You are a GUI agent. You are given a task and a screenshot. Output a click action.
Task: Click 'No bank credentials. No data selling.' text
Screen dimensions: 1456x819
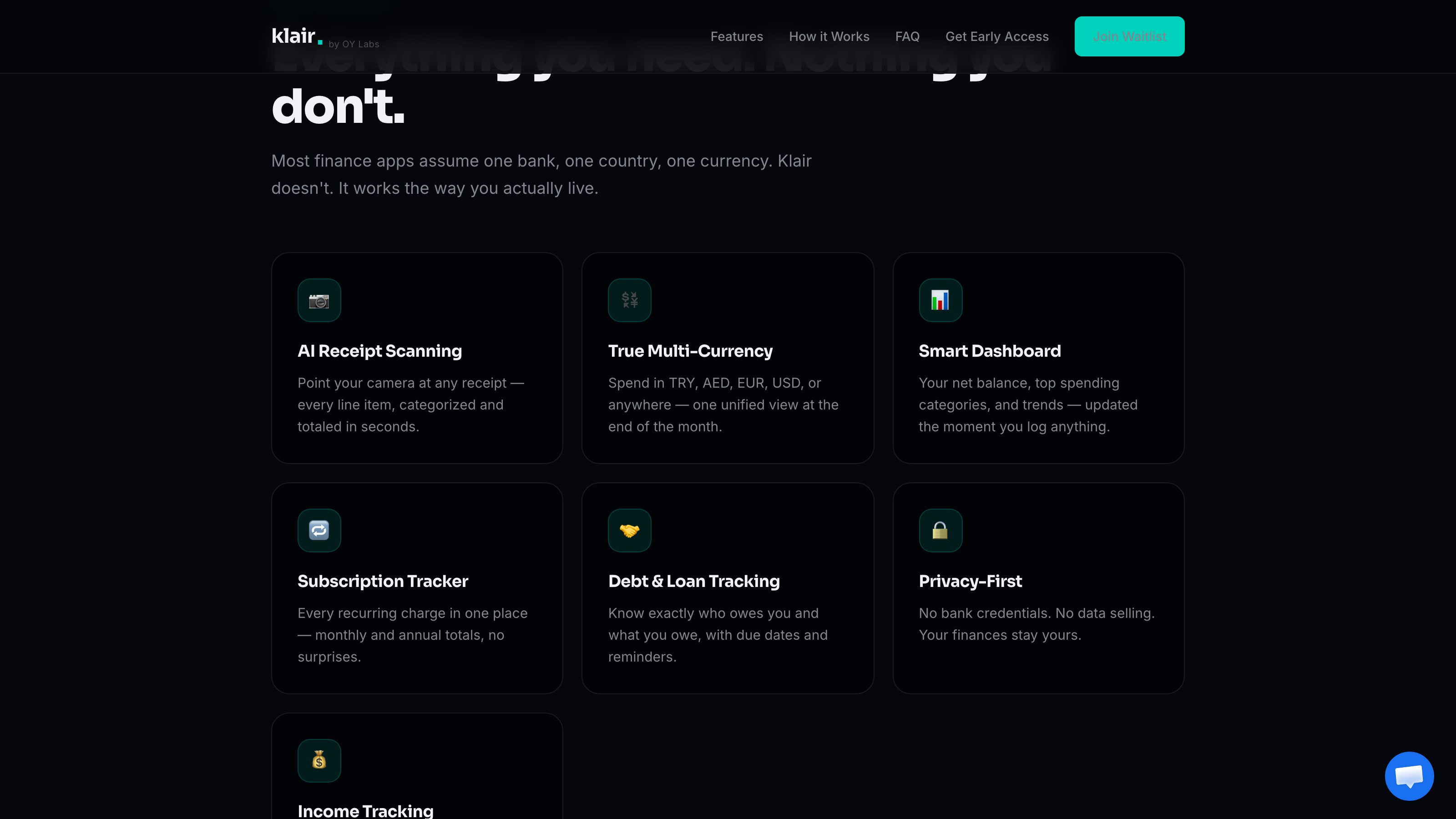1036,613
